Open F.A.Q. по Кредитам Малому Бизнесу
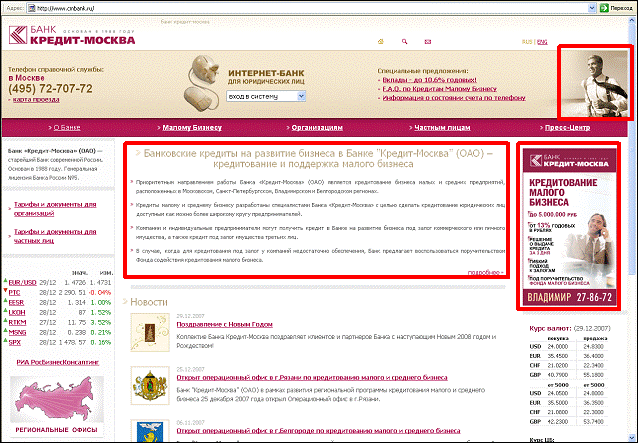638x443 pixels. [x=439, y=89]
